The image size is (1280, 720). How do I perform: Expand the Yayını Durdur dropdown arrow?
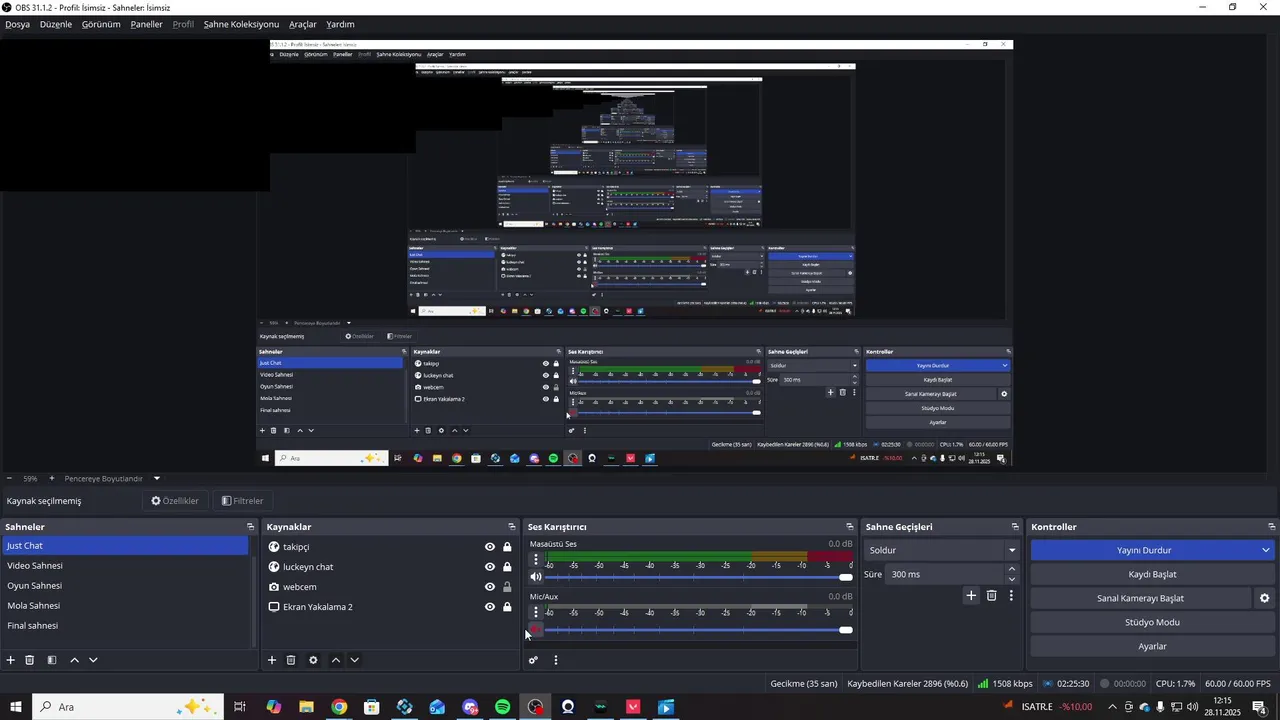pyautogui.click(x=1266, y=550)
